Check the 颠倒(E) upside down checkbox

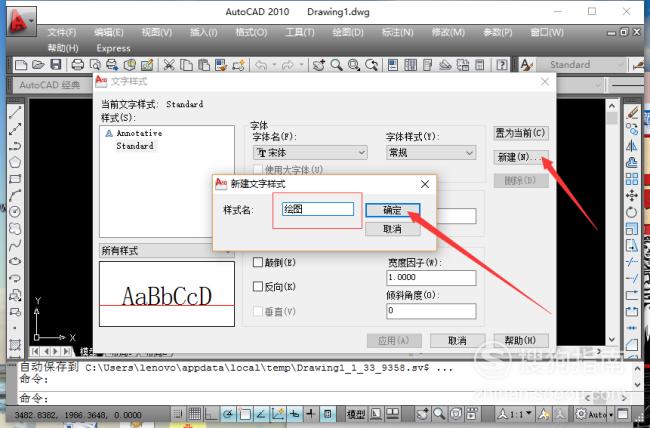(258, 262)
